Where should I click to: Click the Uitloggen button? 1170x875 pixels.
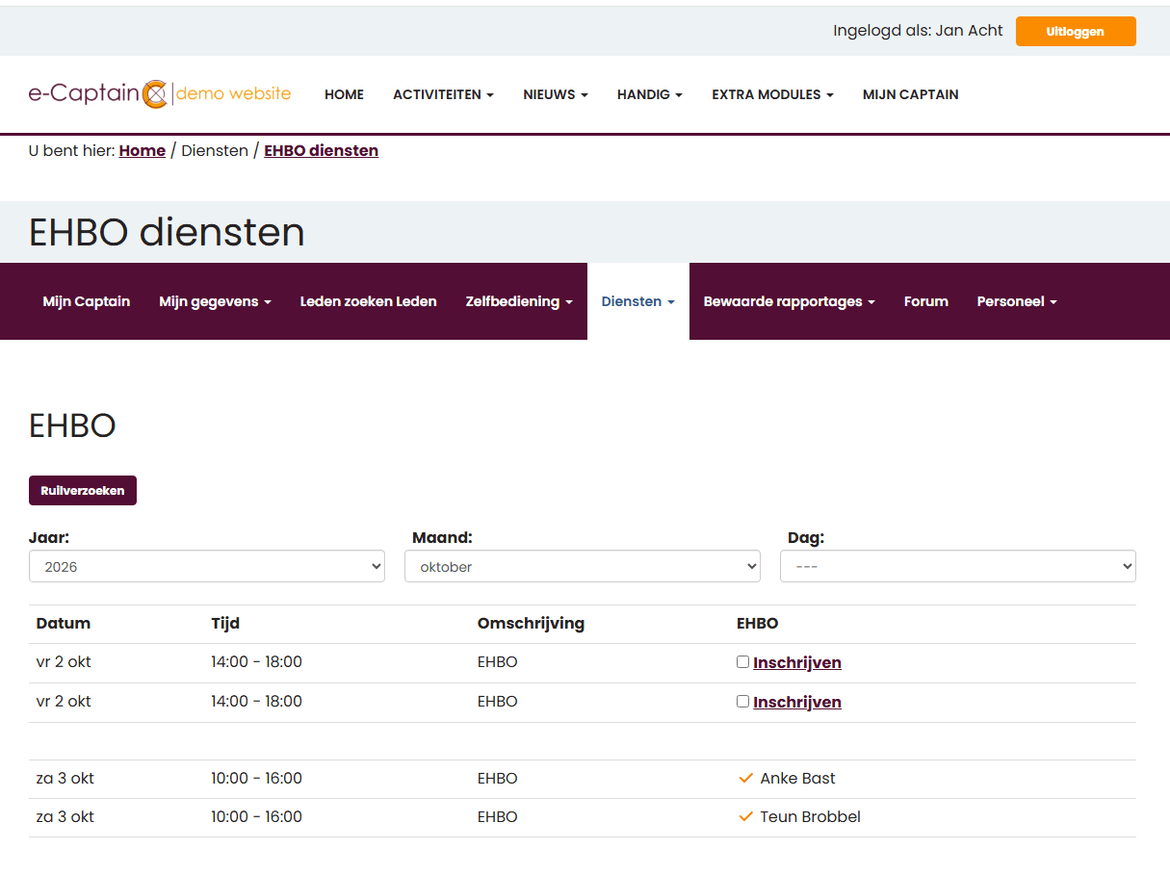point(1075,31)
